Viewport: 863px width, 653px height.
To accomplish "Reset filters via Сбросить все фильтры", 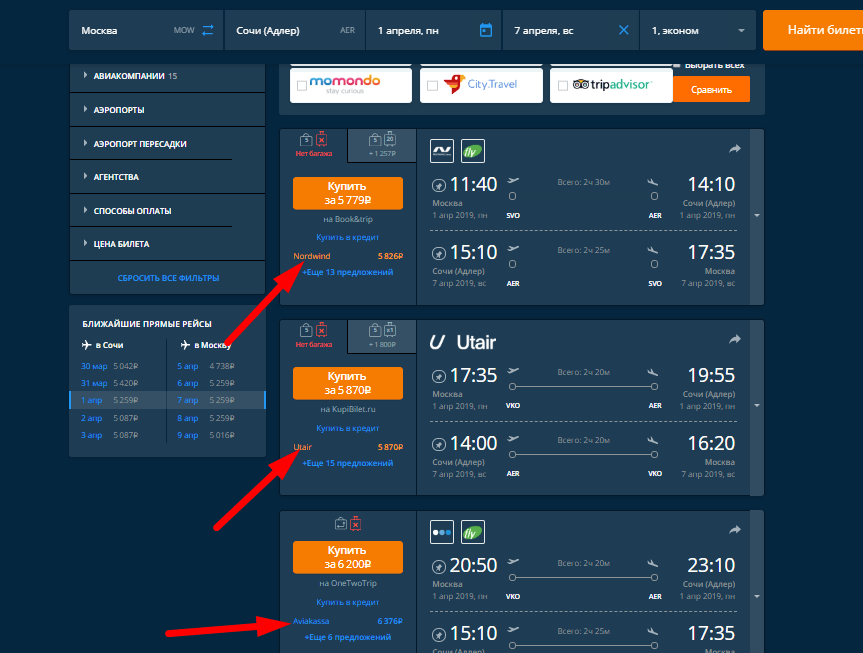I will [168, 278].
